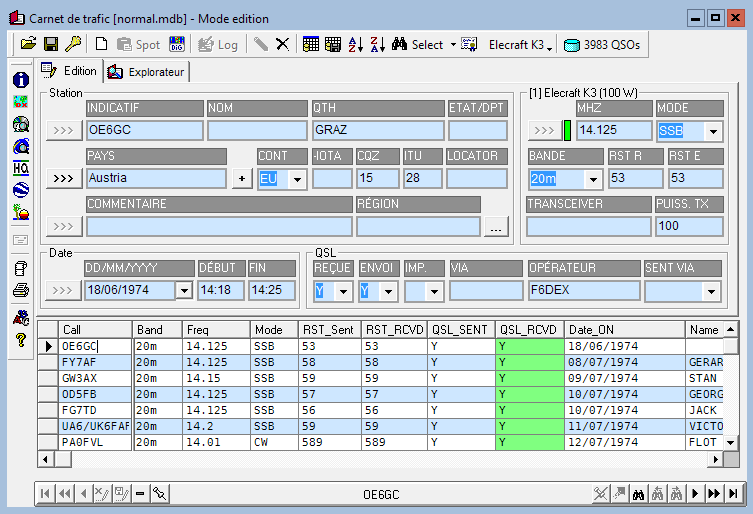Sort descending Z to A
Screen dimensions: 753x514
click(377, 44)
